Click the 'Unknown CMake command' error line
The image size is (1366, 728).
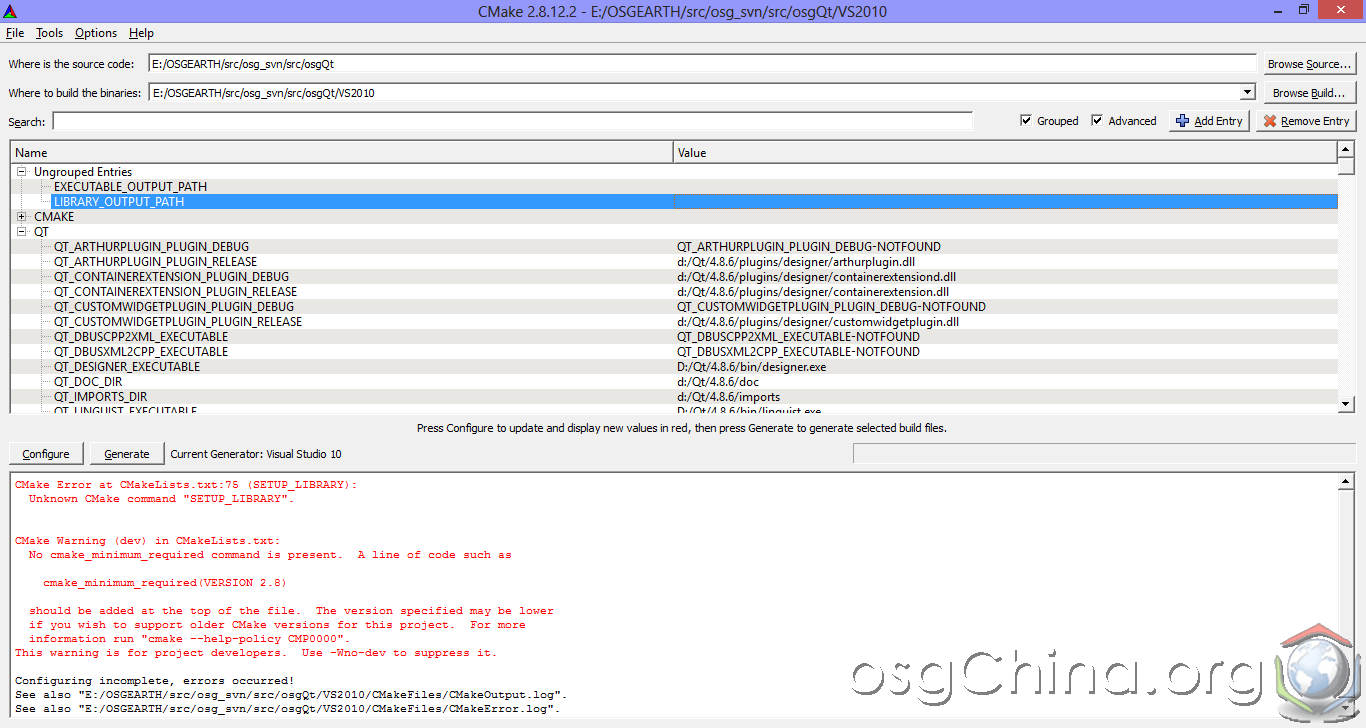tap(161, 499)
